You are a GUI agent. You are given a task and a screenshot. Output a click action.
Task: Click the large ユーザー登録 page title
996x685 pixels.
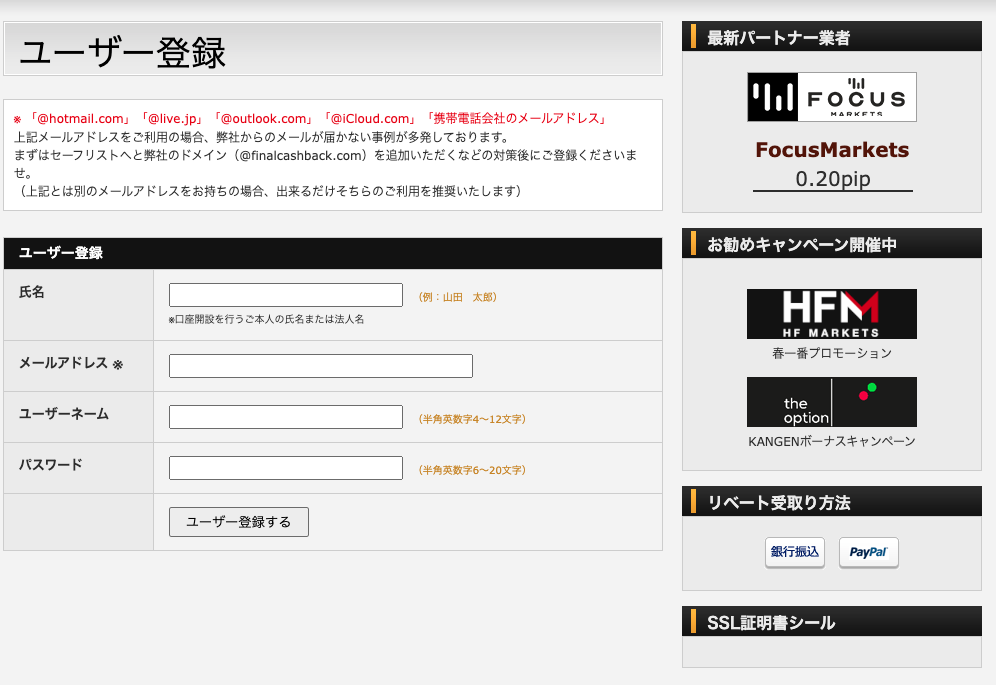click(123, 52)
